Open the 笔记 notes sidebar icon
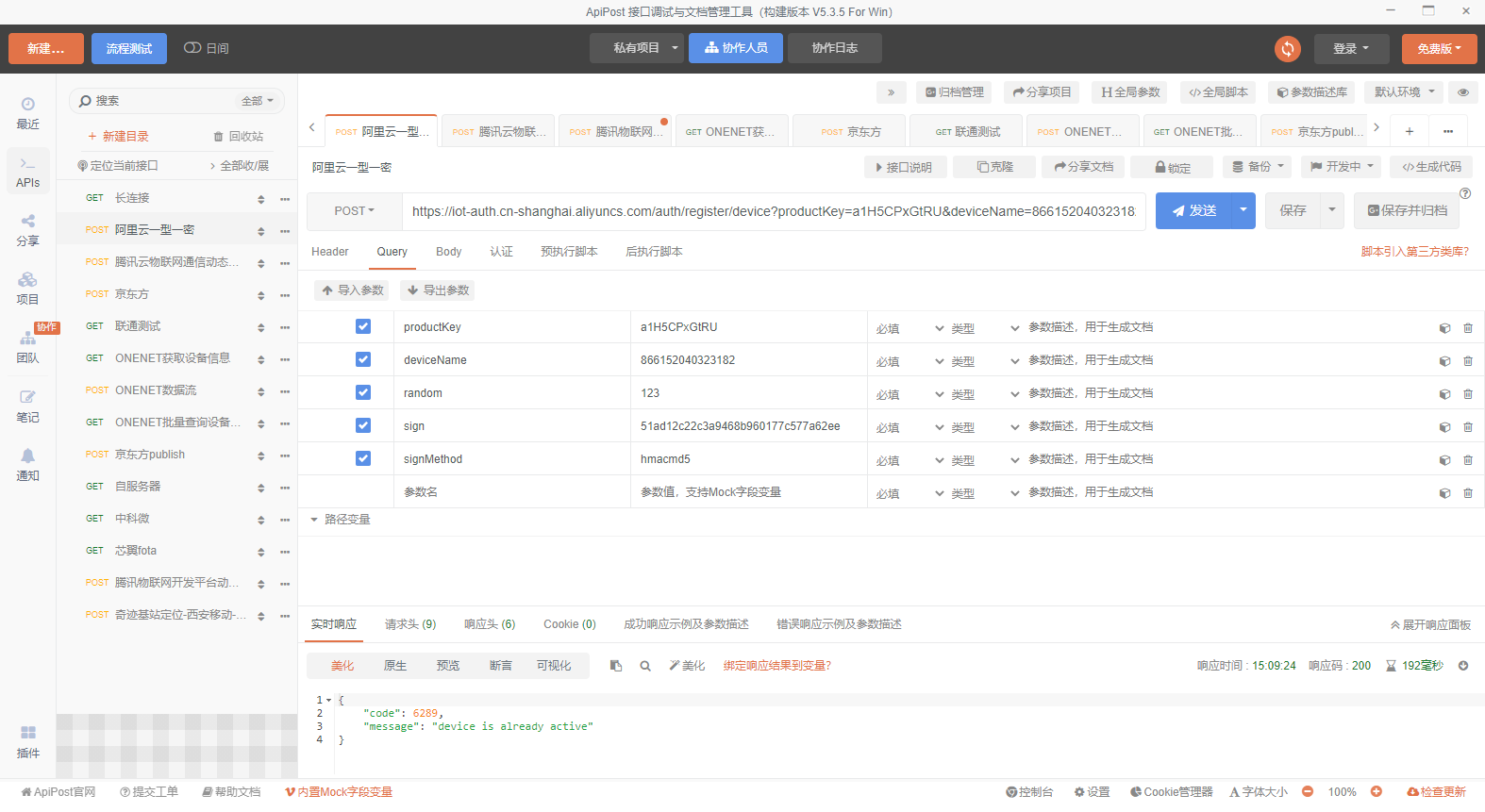 (x=27, y=406)
